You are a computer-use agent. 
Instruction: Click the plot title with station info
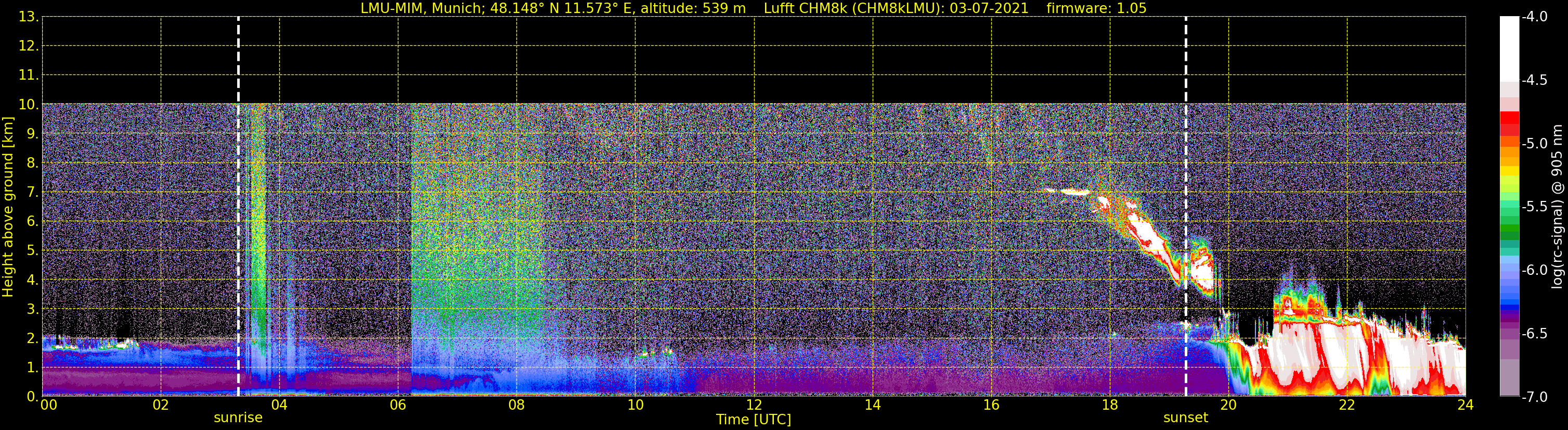point(754,8)
